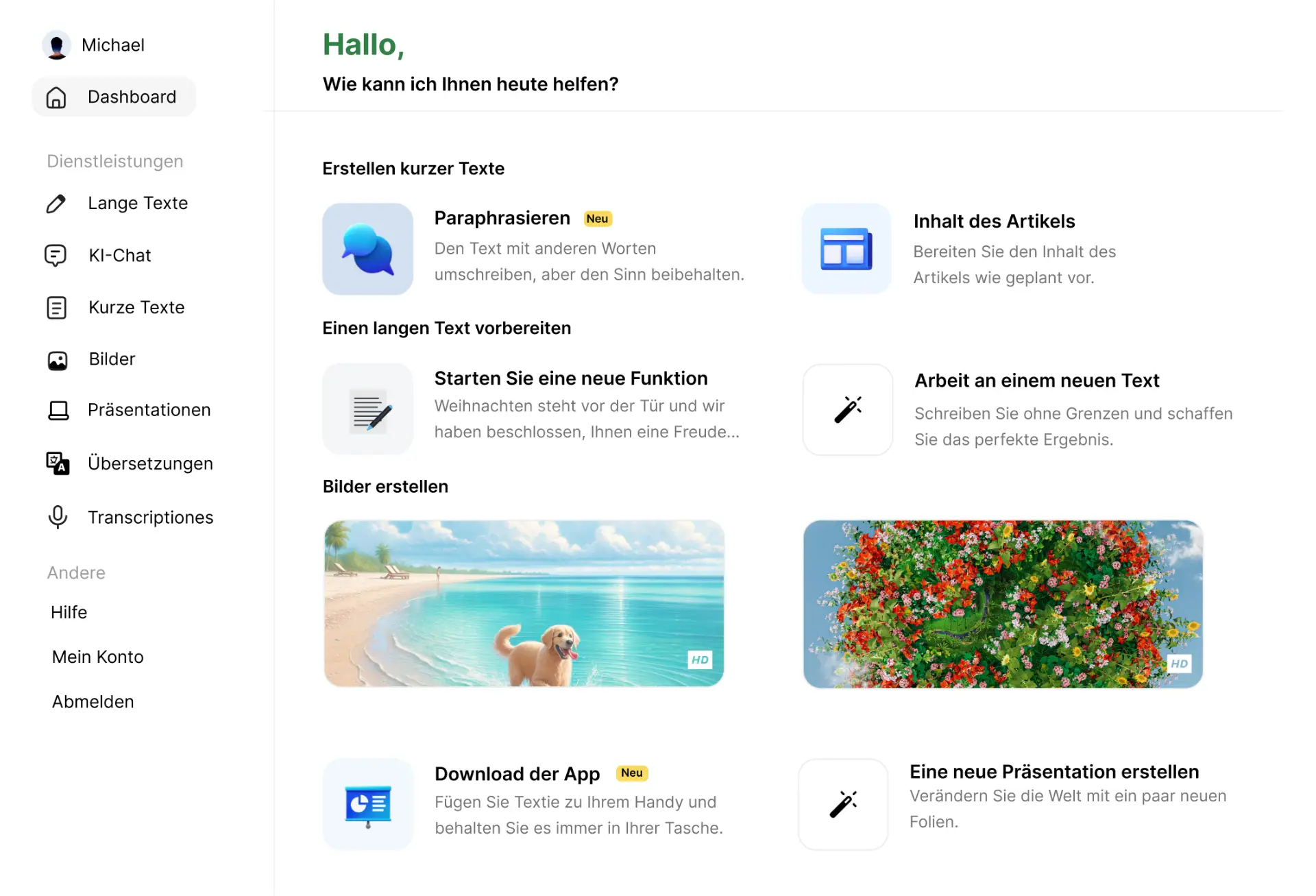Navigate to Bilder section
Screen dimensions: 1316x896
[111, 358]
